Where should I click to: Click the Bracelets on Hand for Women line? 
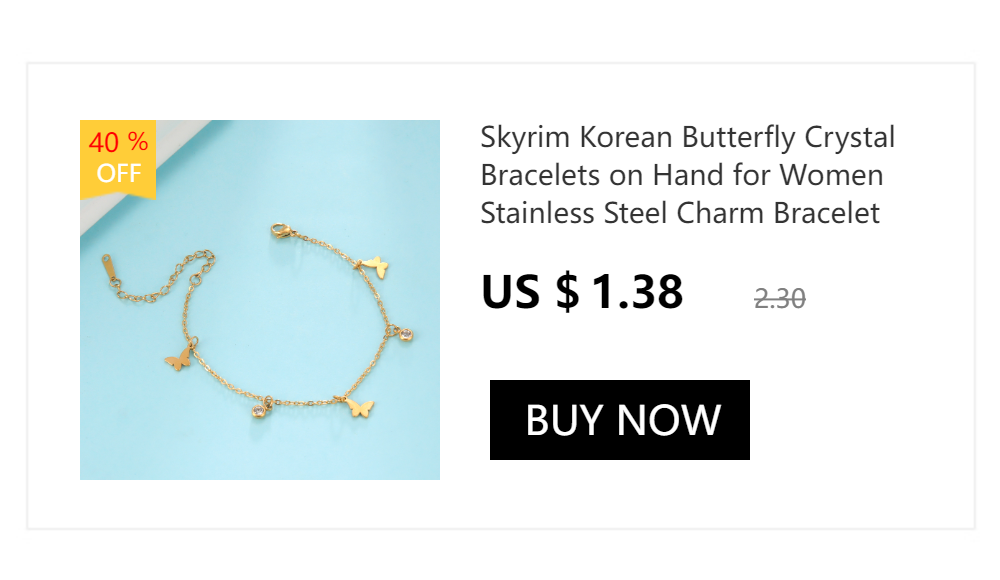(682, 175)
